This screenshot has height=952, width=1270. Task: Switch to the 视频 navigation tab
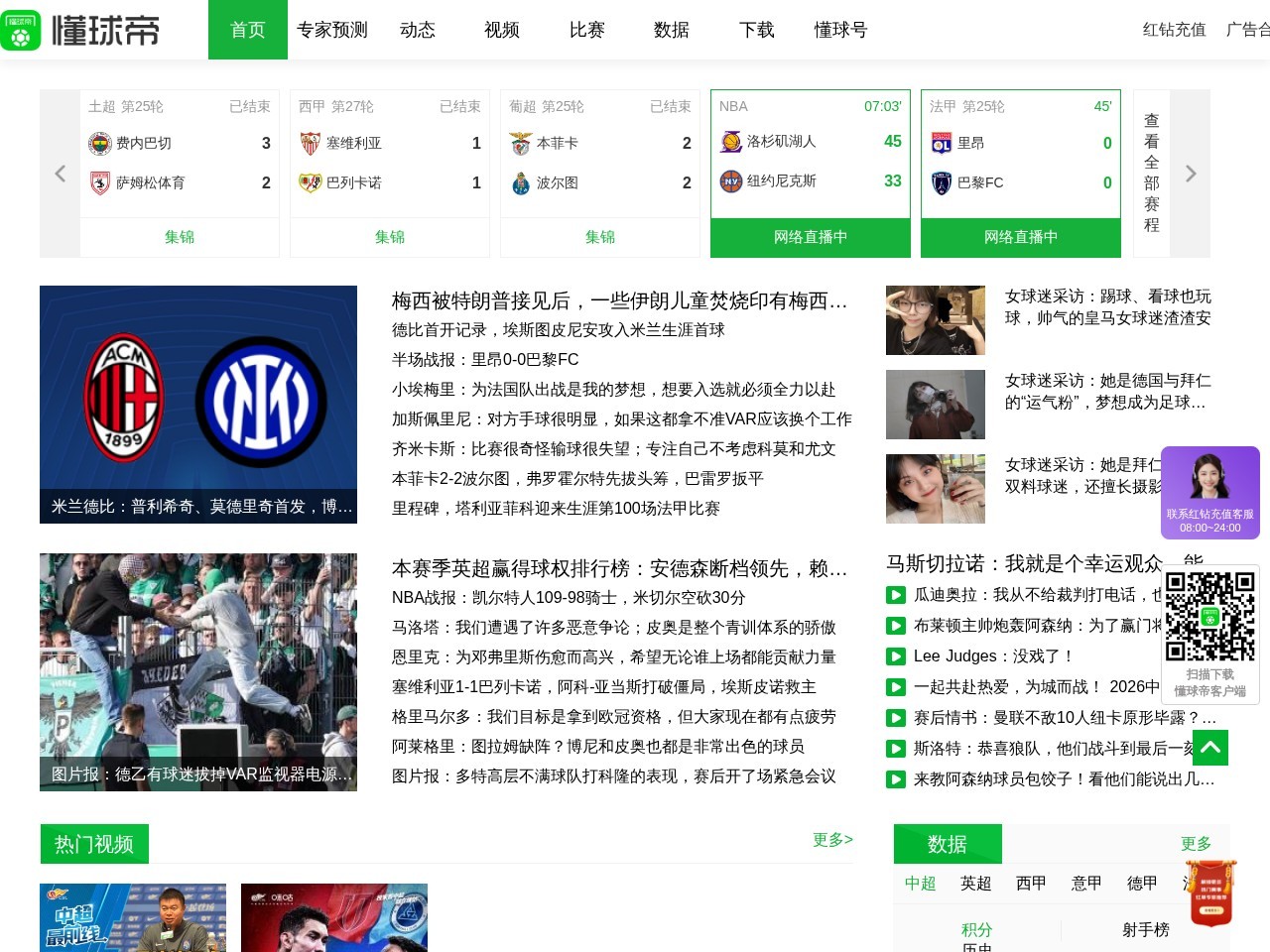[501, 30]
